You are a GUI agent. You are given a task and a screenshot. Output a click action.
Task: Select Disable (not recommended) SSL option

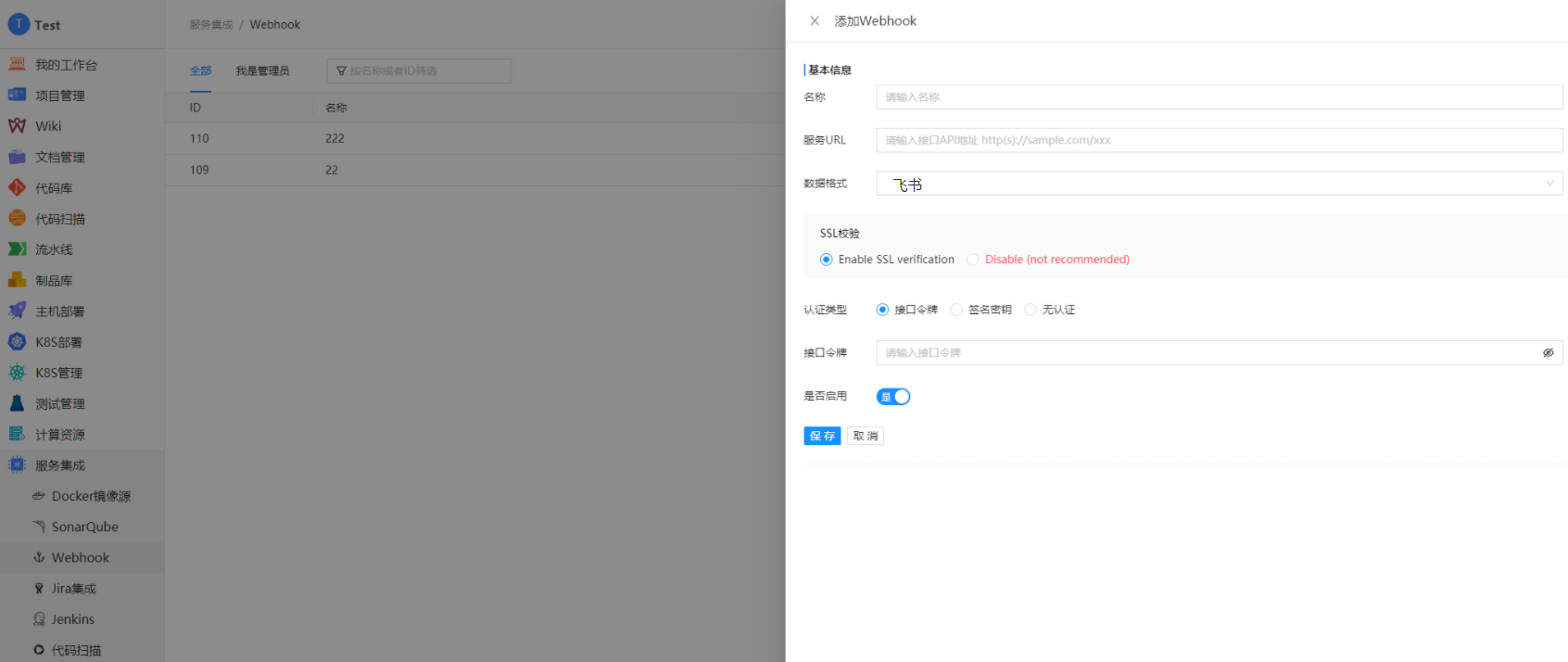pyautogui.click(x=973, y=260)
